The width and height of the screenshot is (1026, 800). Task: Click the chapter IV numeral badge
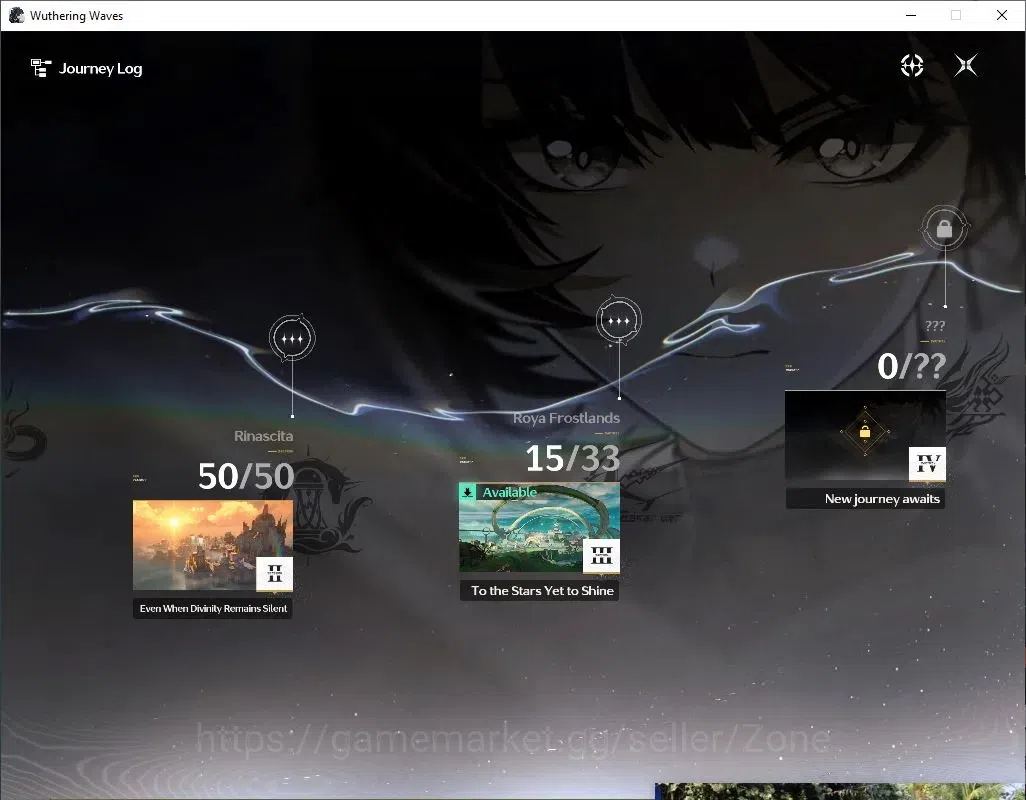pos(927,464)
